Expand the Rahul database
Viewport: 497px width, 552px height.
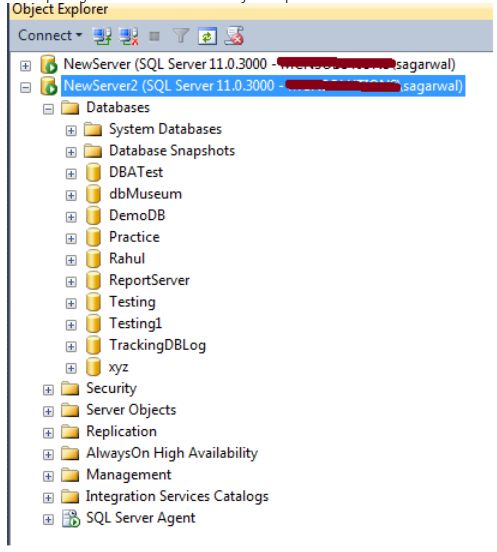pos(71,260)
